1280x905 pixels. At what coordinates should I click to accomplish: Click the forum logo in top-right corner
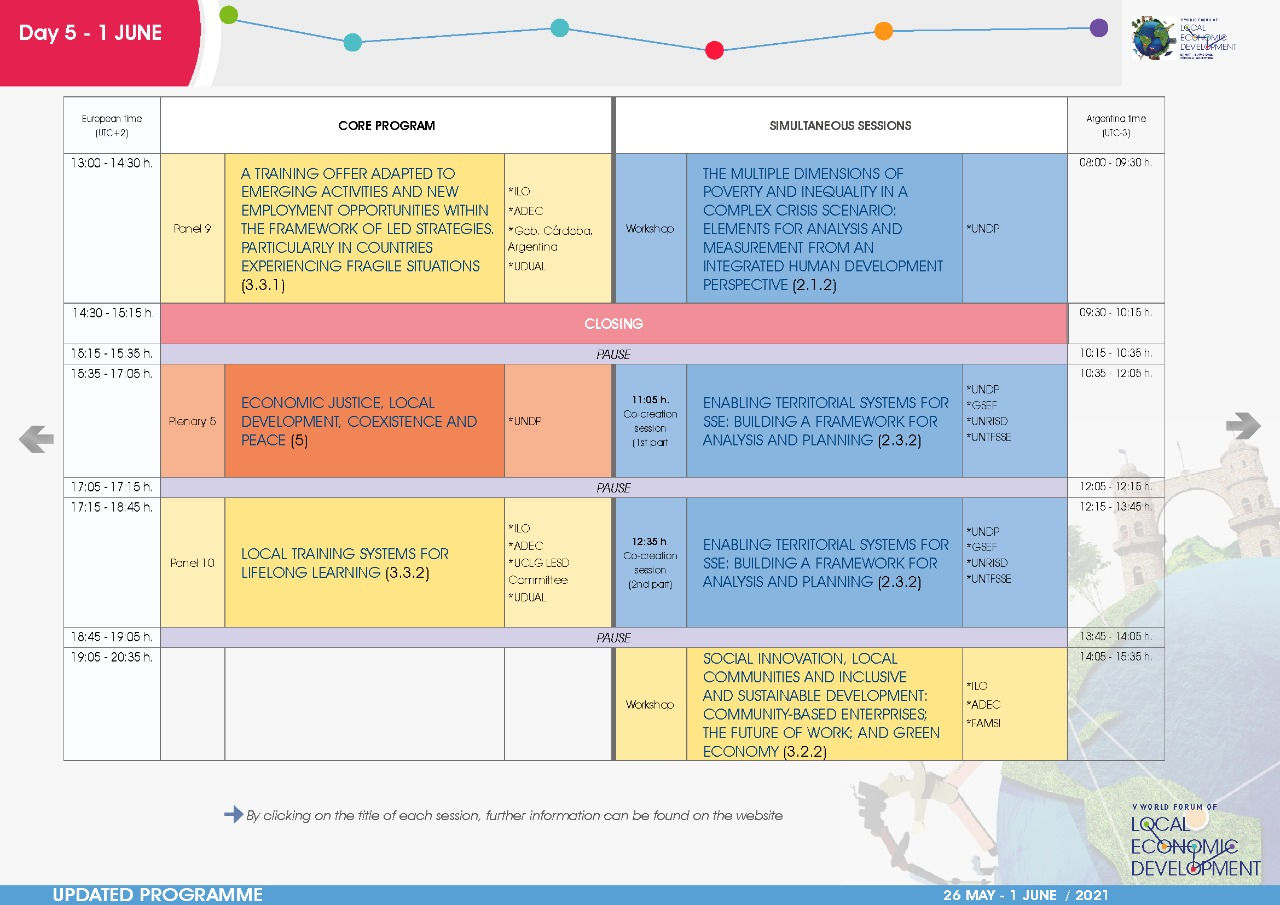(1184, 39)
